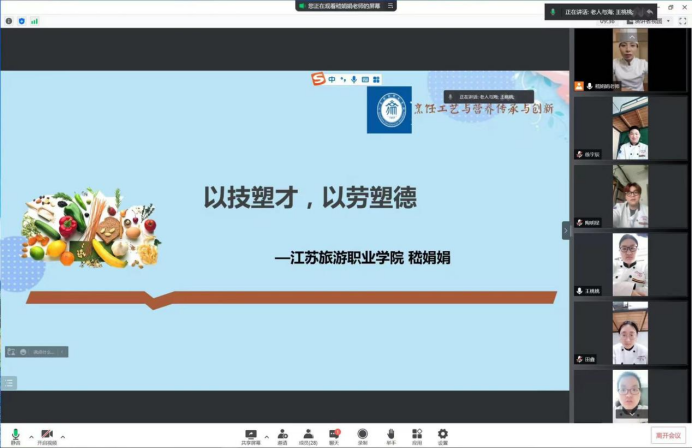
Task: Click the floating chat input field
Action: click(x=44, y=352)
